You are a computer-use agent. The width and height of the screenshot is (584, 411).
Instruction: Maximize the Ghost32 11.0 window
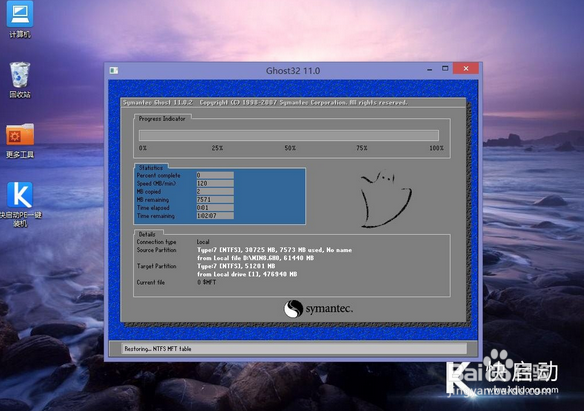(445, 68)
